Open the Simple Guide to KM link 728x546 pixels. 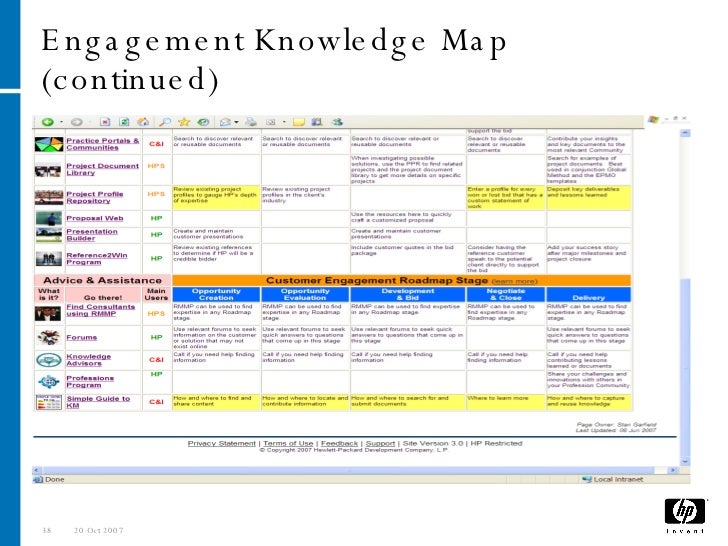point(98,402)
